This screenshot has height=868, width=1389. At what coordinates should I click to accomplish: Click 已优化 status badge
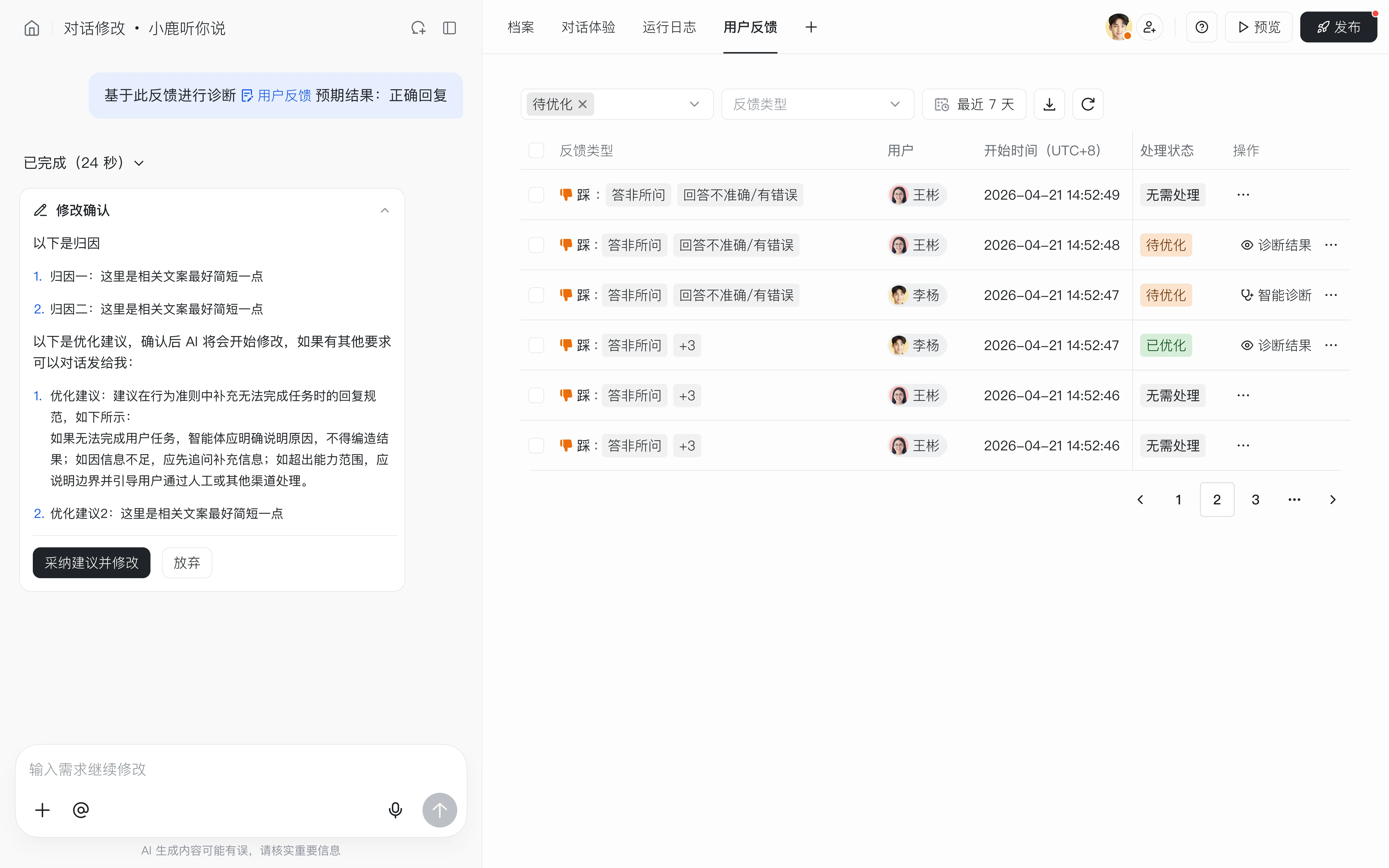(1166, 345)
